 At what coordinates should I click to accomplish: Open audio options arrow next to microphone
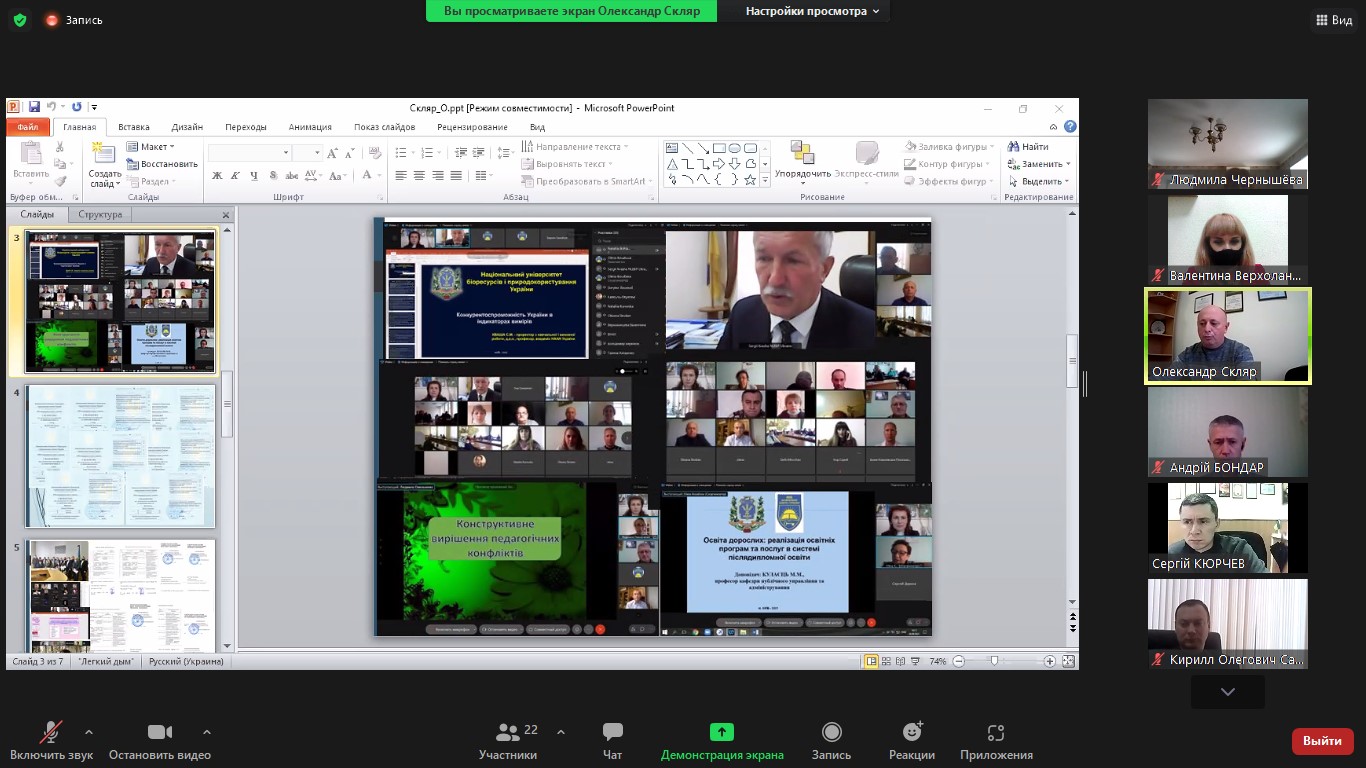(x=89, y=732)
